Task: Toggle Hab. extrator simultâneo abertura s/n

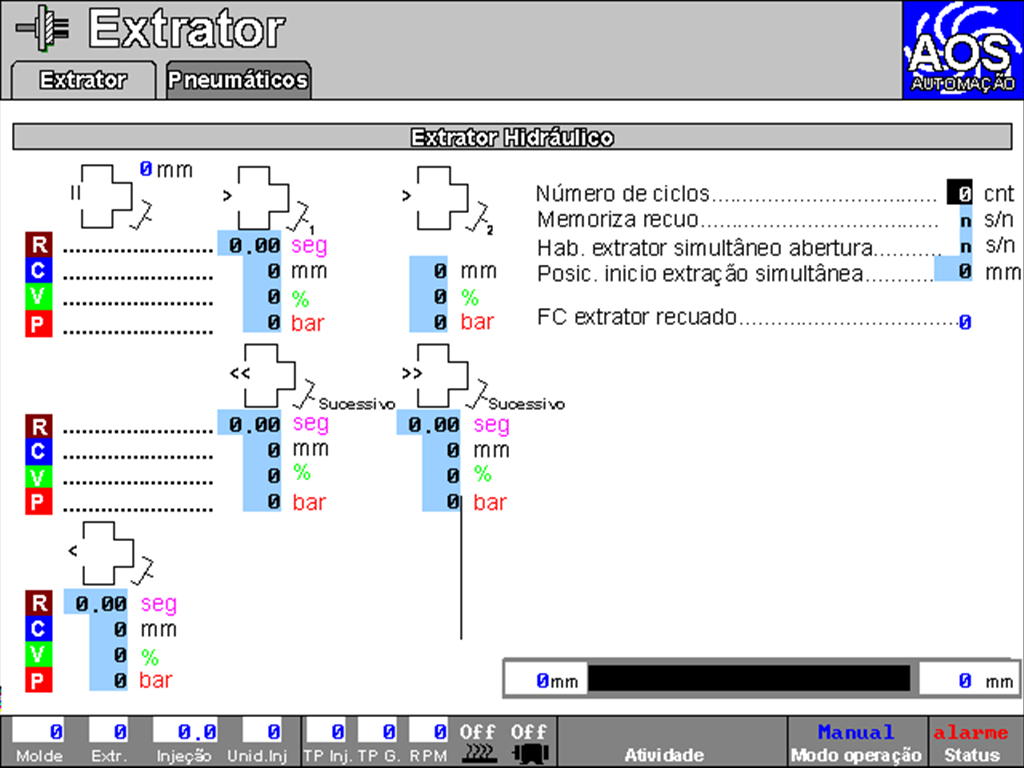Action: point(965,246)
